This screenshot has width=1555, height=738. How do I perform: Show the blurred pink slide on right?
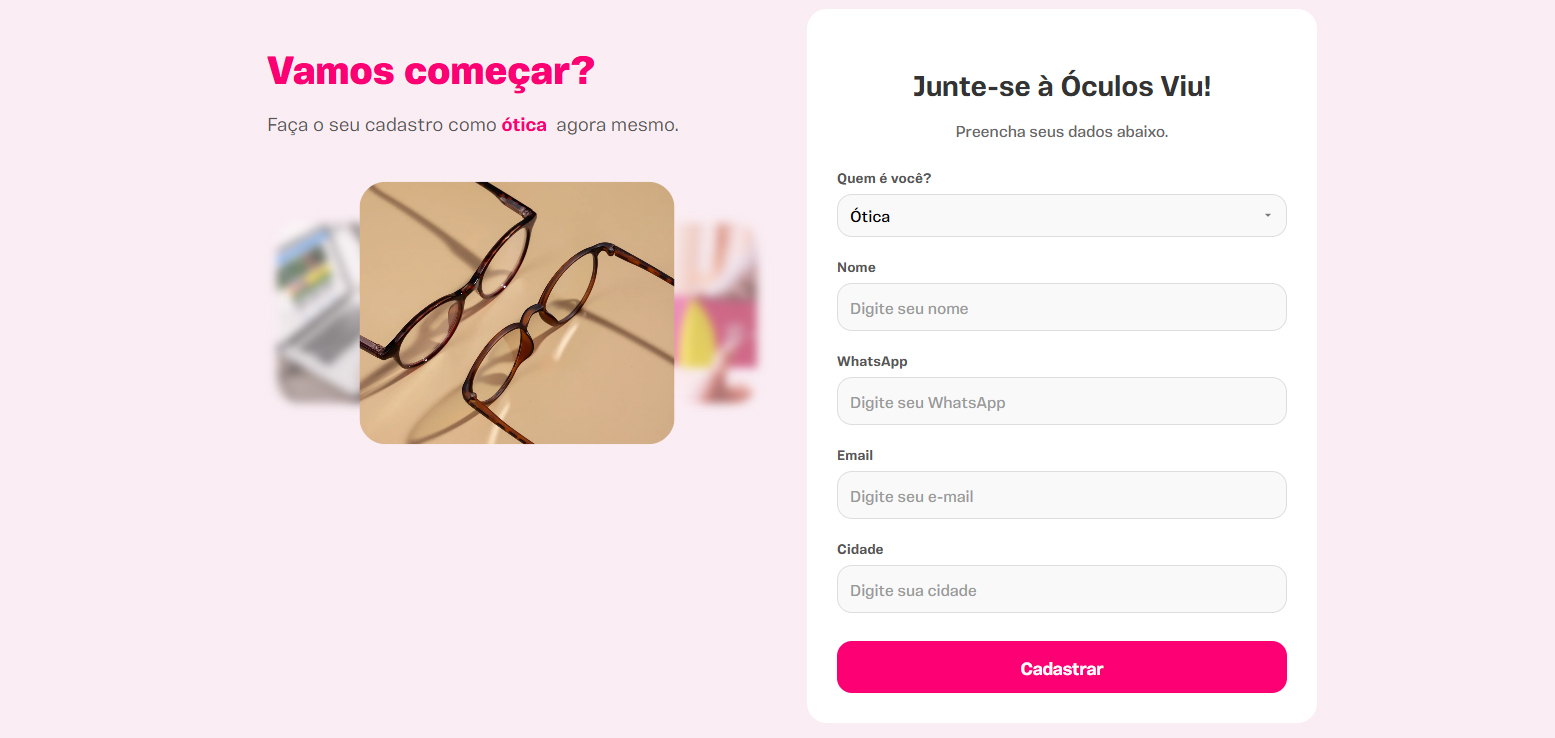717,313
